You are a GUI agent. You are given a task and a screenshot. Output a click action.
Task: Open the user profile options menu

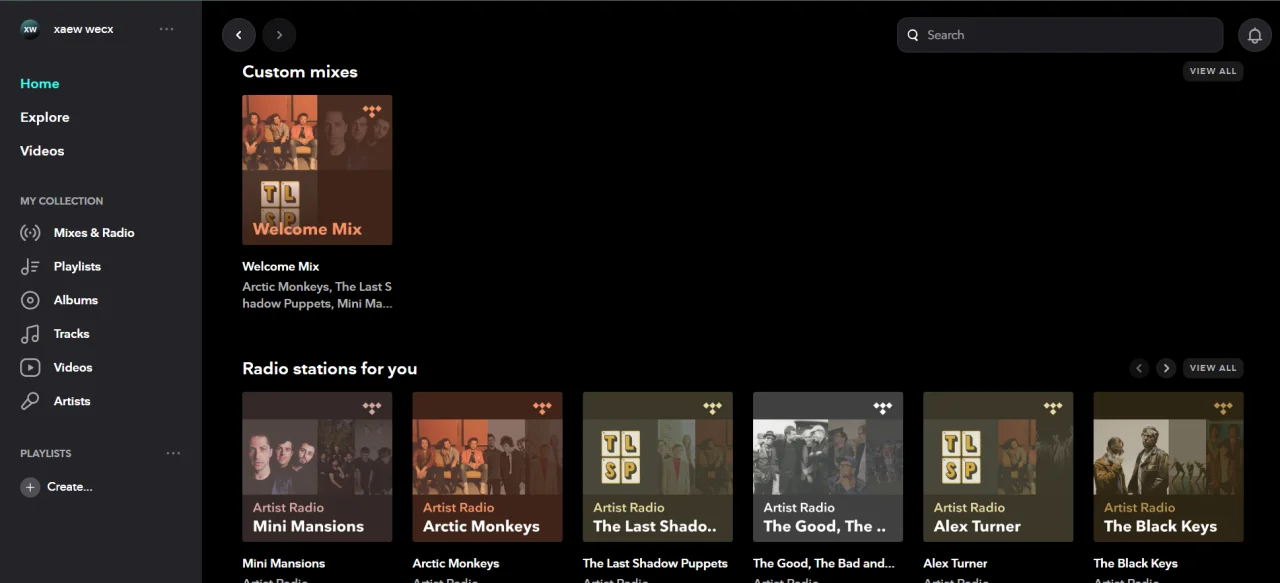(167, 29)
